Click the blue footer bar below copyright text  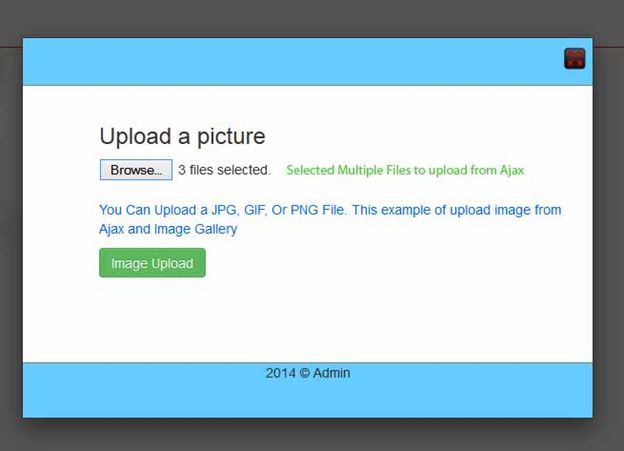(x=307, y=400)
